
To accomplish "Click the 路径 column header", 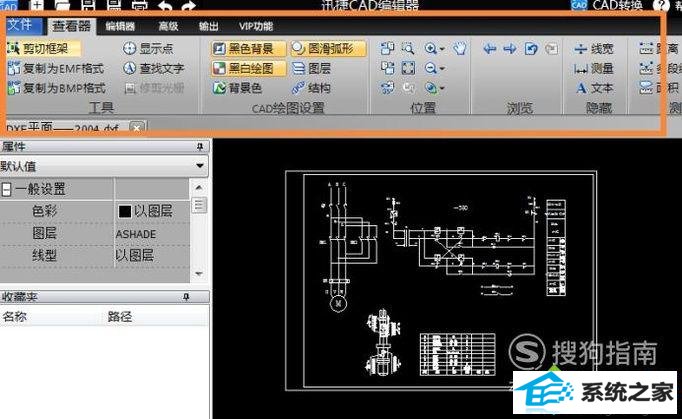I will click(120, 316).
